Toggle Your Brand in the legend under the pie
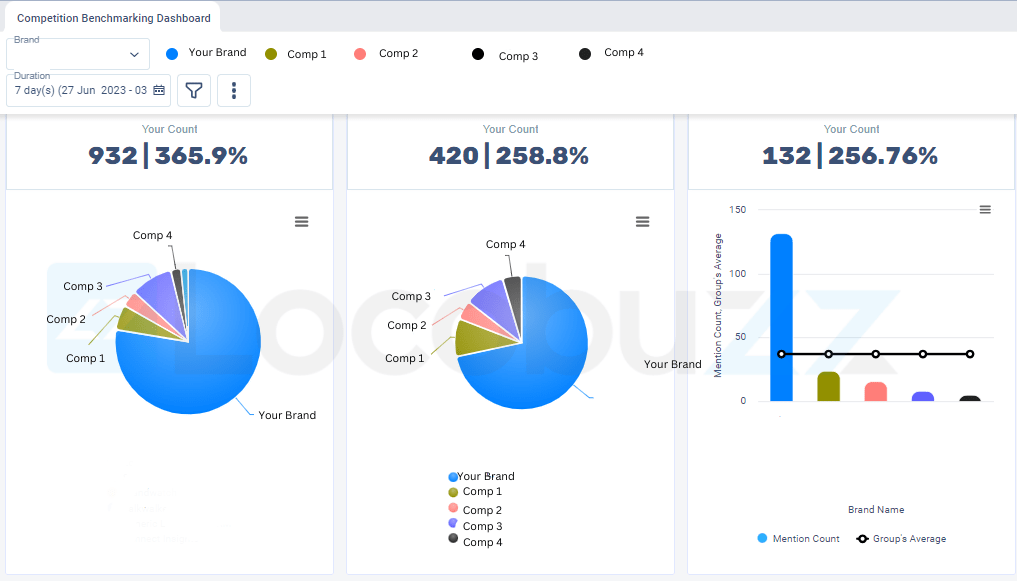The height and width of the screenshot is (581, 1017). (481, 476)
